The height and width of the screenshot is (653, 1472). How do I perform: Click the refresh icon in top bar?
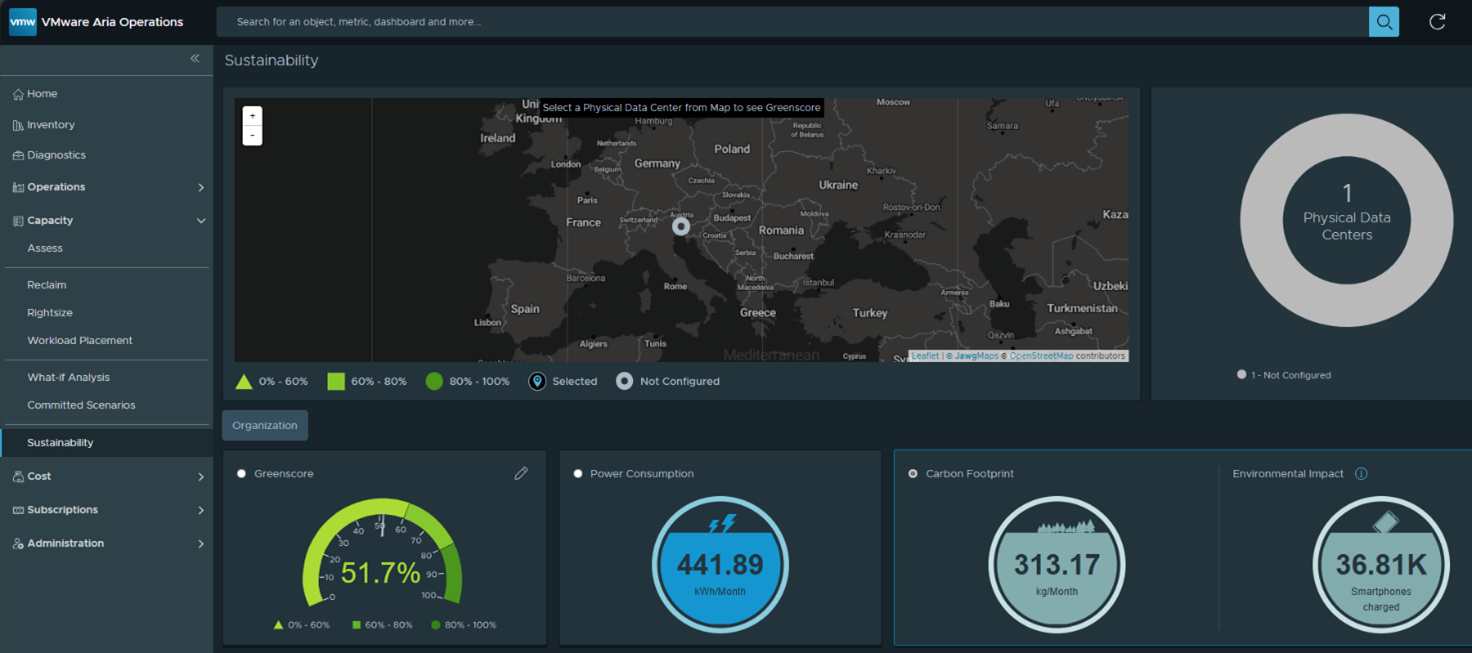(x=1437, y=22)
